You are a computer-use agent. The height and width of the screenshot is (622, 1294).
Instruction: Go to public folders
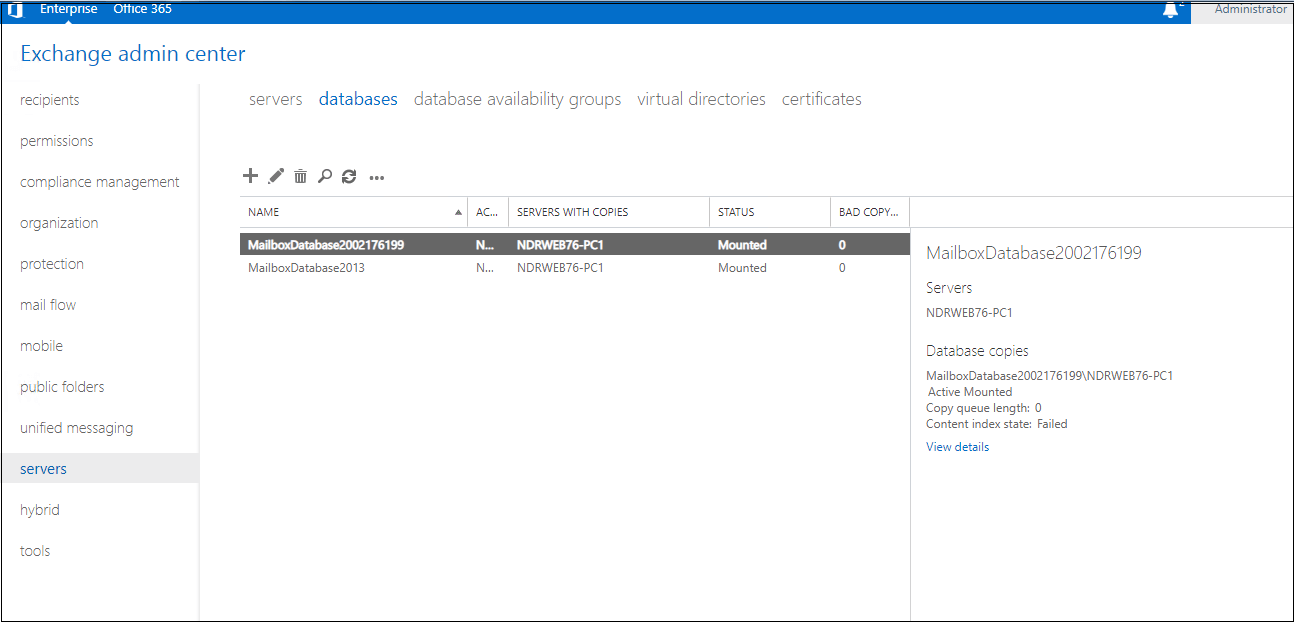click(x=62, y=387)
